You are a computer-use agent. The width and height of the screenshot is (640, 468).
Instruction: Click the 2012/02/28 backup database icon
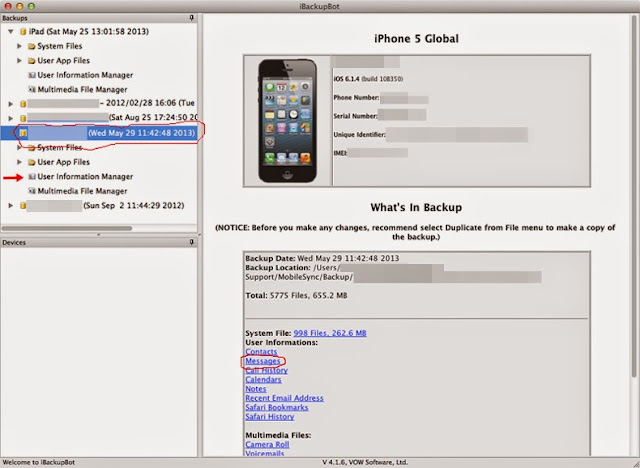pos(23,104)
